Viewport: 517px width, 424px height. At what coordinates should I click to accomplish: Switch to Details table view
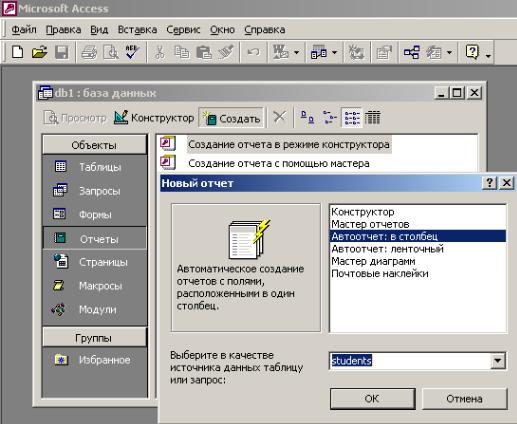(372, 117)
